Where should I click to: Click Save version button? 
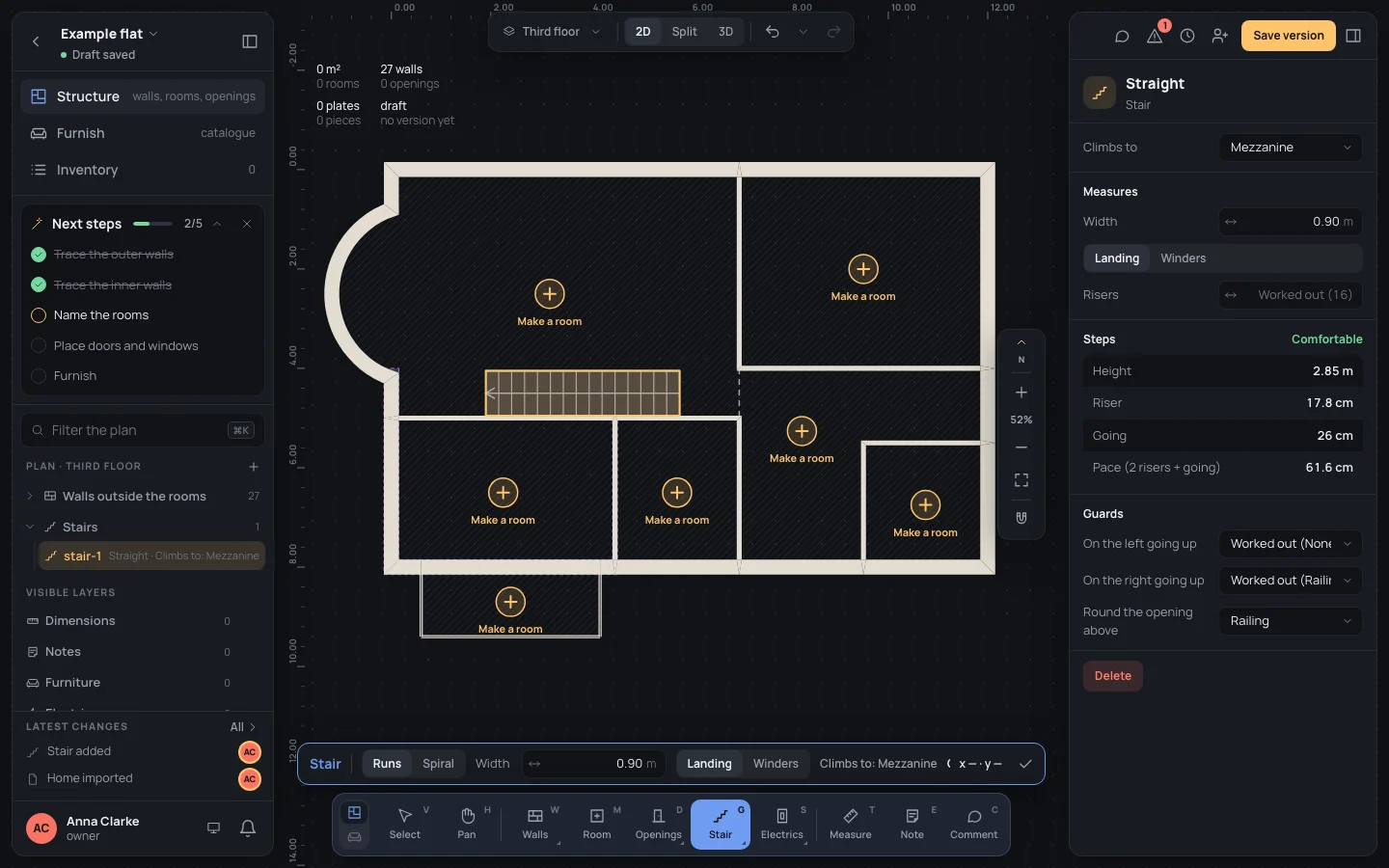(x=1289, y=36)
